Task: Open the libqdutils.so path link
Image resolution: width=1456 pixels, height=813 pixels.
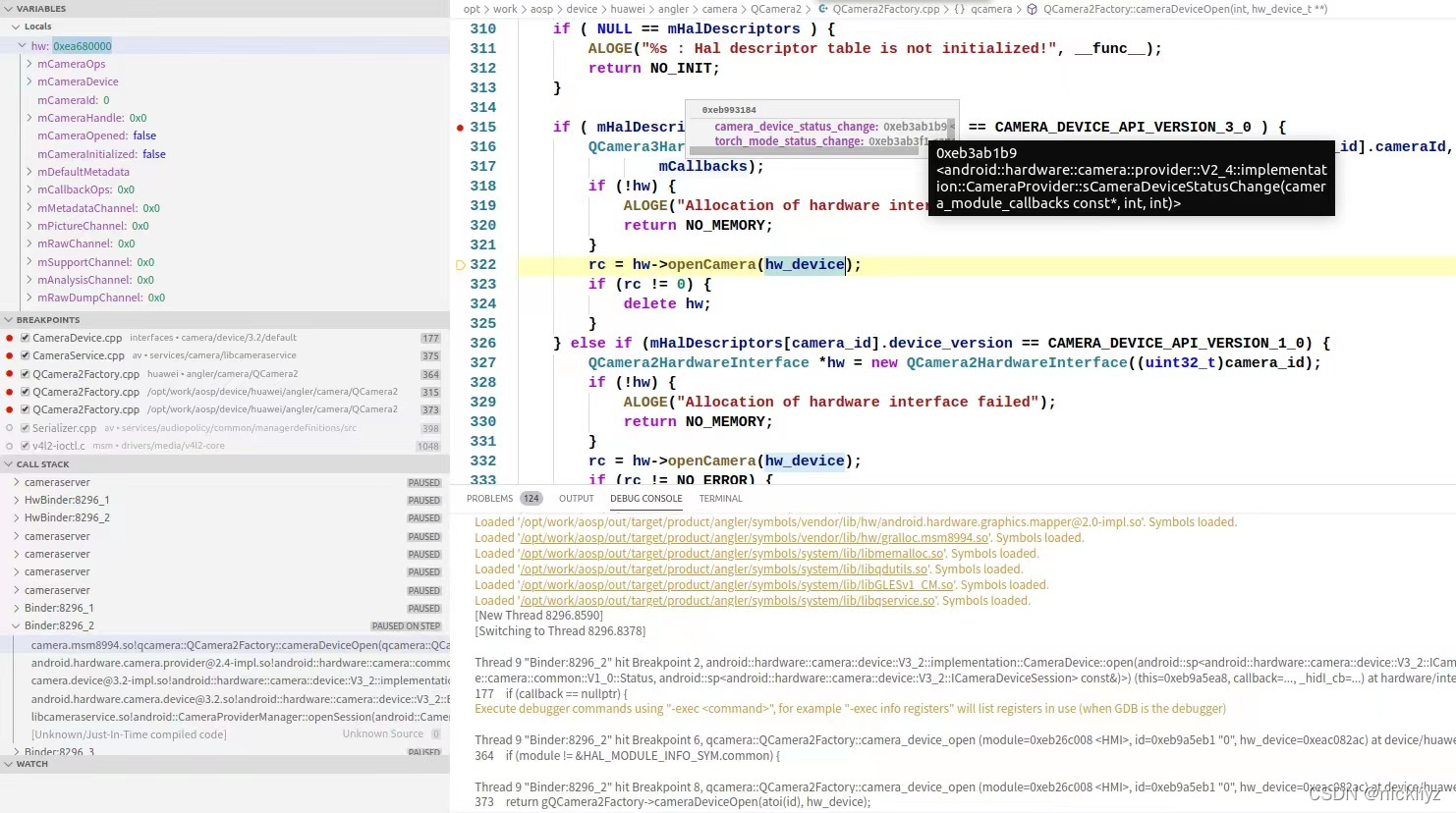Action: [723, 569]
